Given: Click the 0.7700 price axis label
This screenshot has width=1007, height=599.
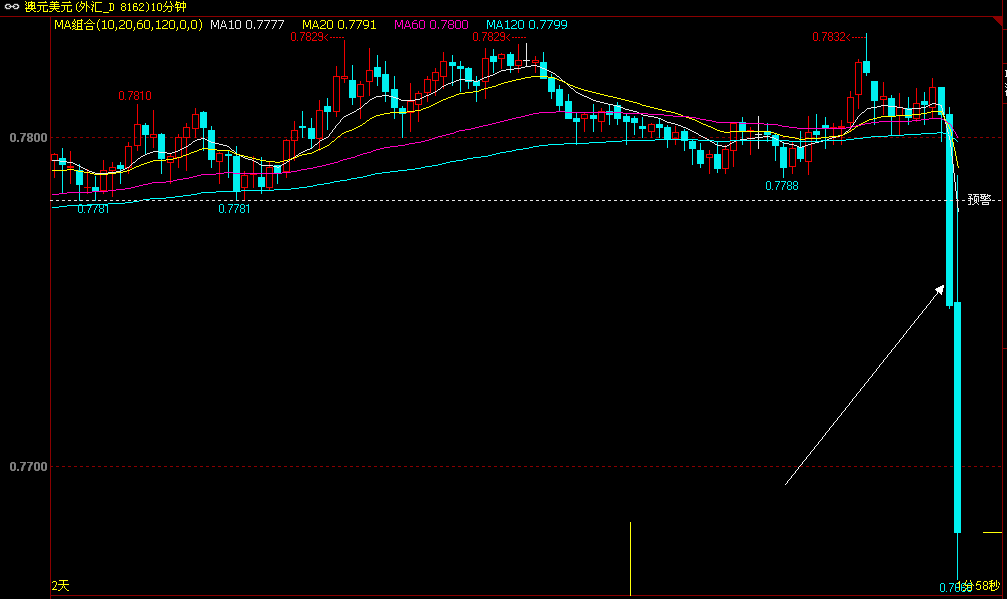Looking at the screenshot, I should coord(28,467).
